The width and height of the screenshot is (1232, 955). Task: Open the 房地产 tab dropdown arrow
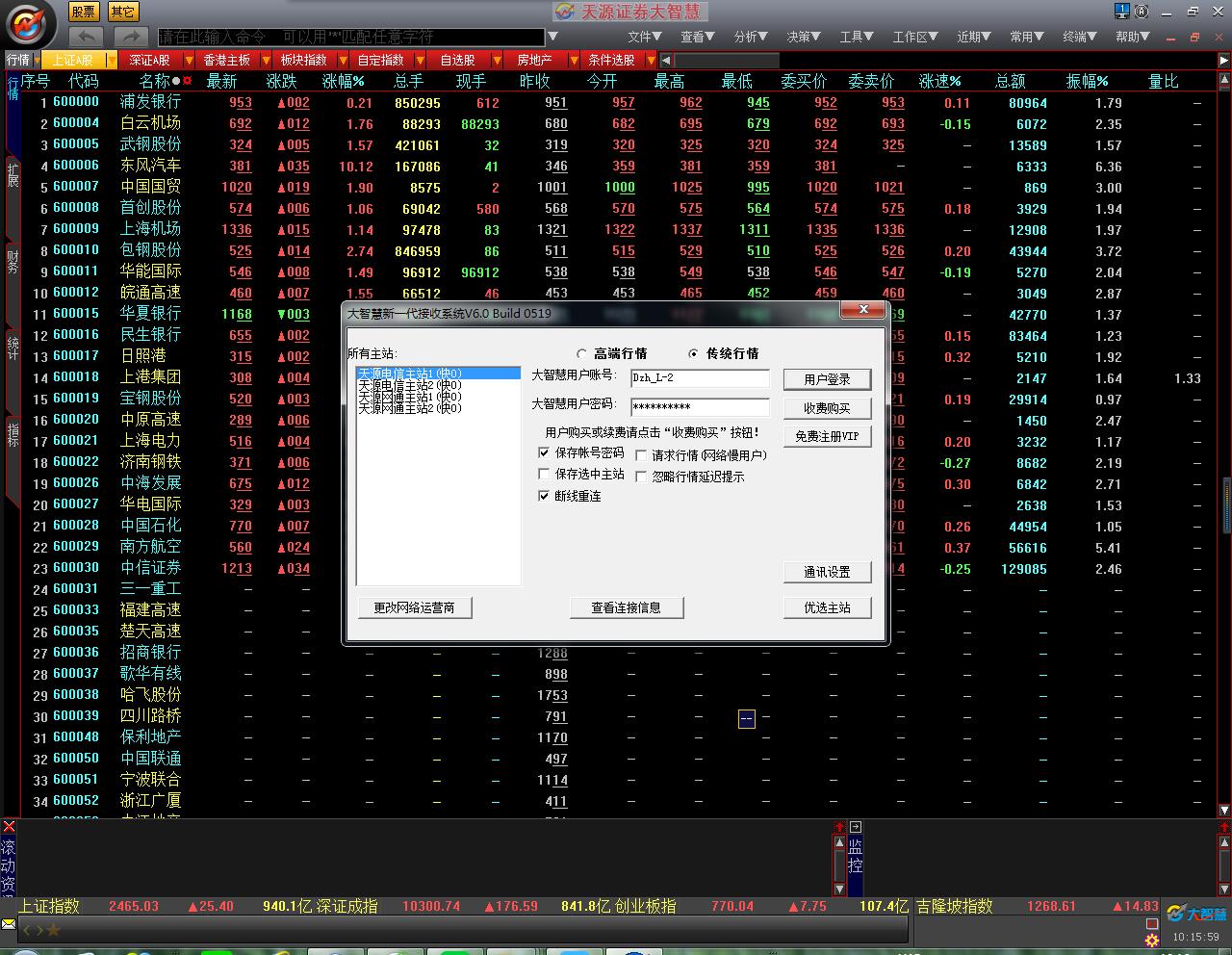click(x=575, y=60)
